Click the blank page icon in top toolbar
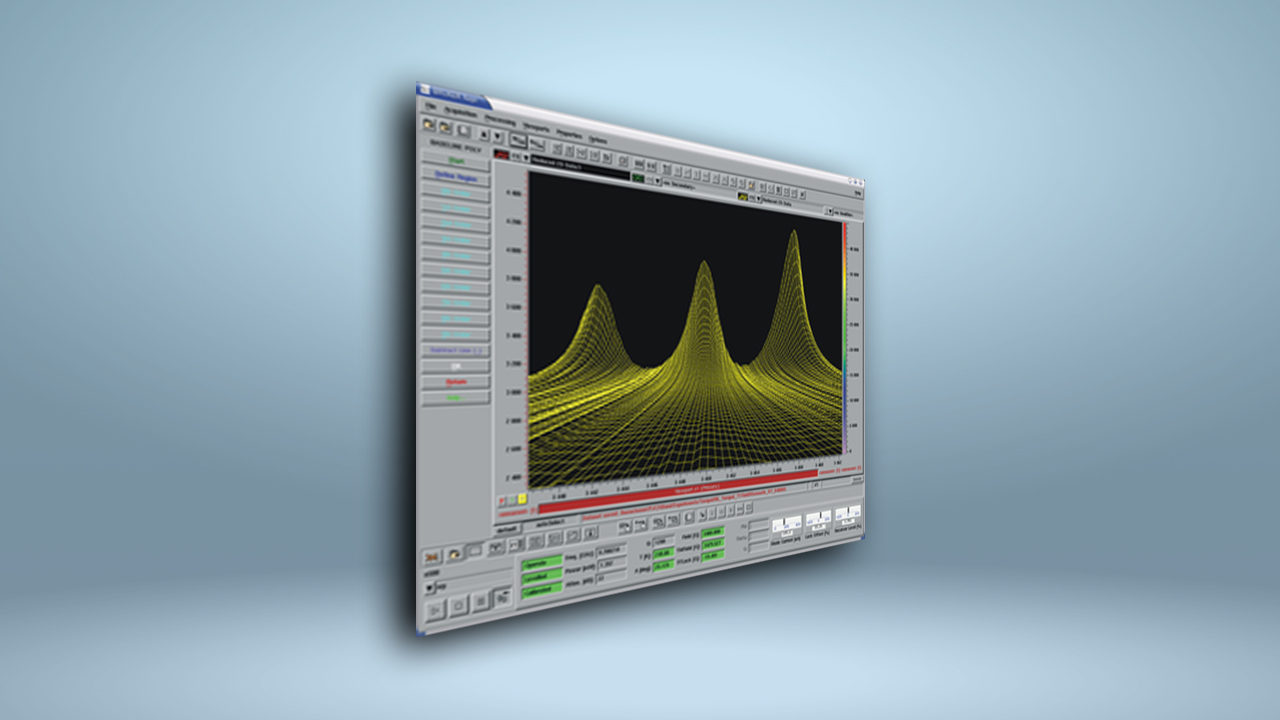 click(463, 129)
